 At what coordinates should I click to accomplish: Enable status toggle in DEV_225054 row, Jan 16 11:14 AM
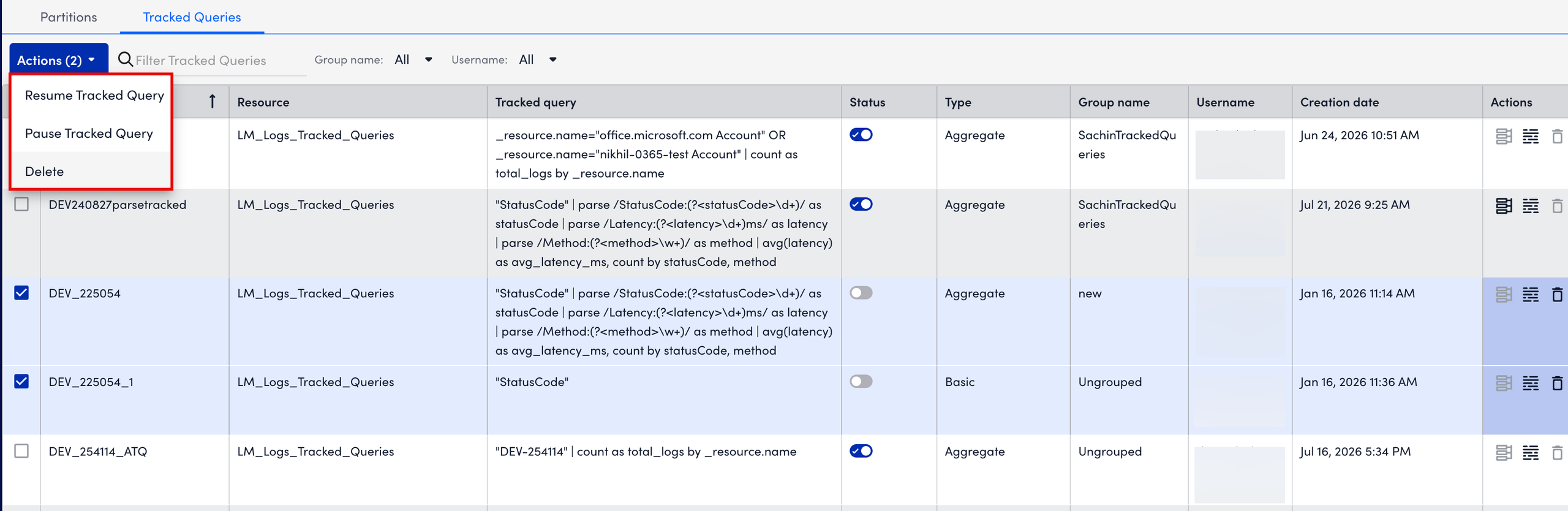861,293
